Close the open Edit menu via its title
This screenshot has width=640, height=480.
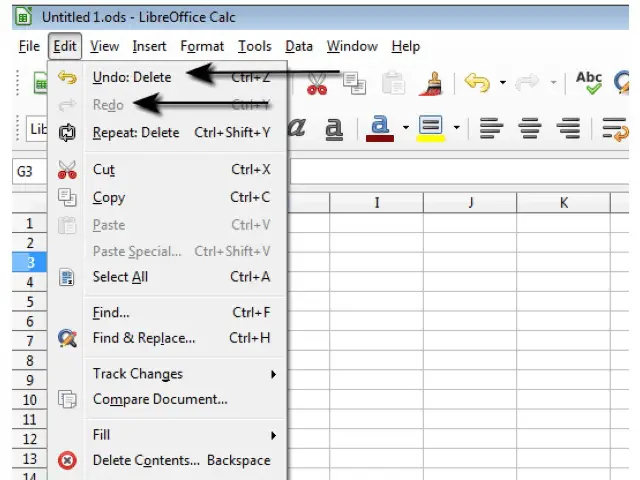click(x=65, y=47)
